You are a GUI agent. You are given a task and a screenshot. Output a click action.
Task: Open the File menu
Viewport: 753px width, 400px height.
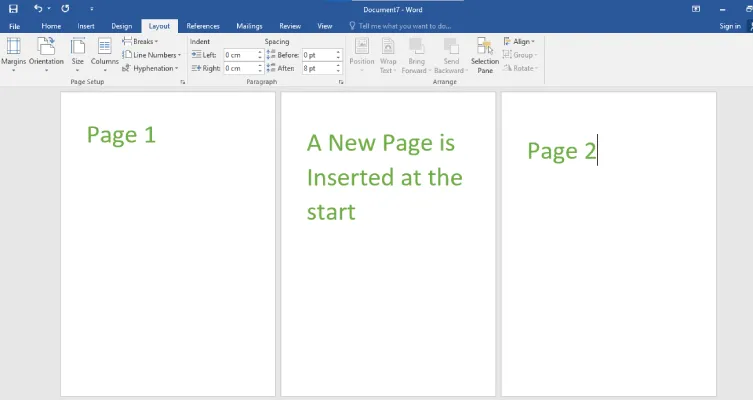[x=14, y=26]
